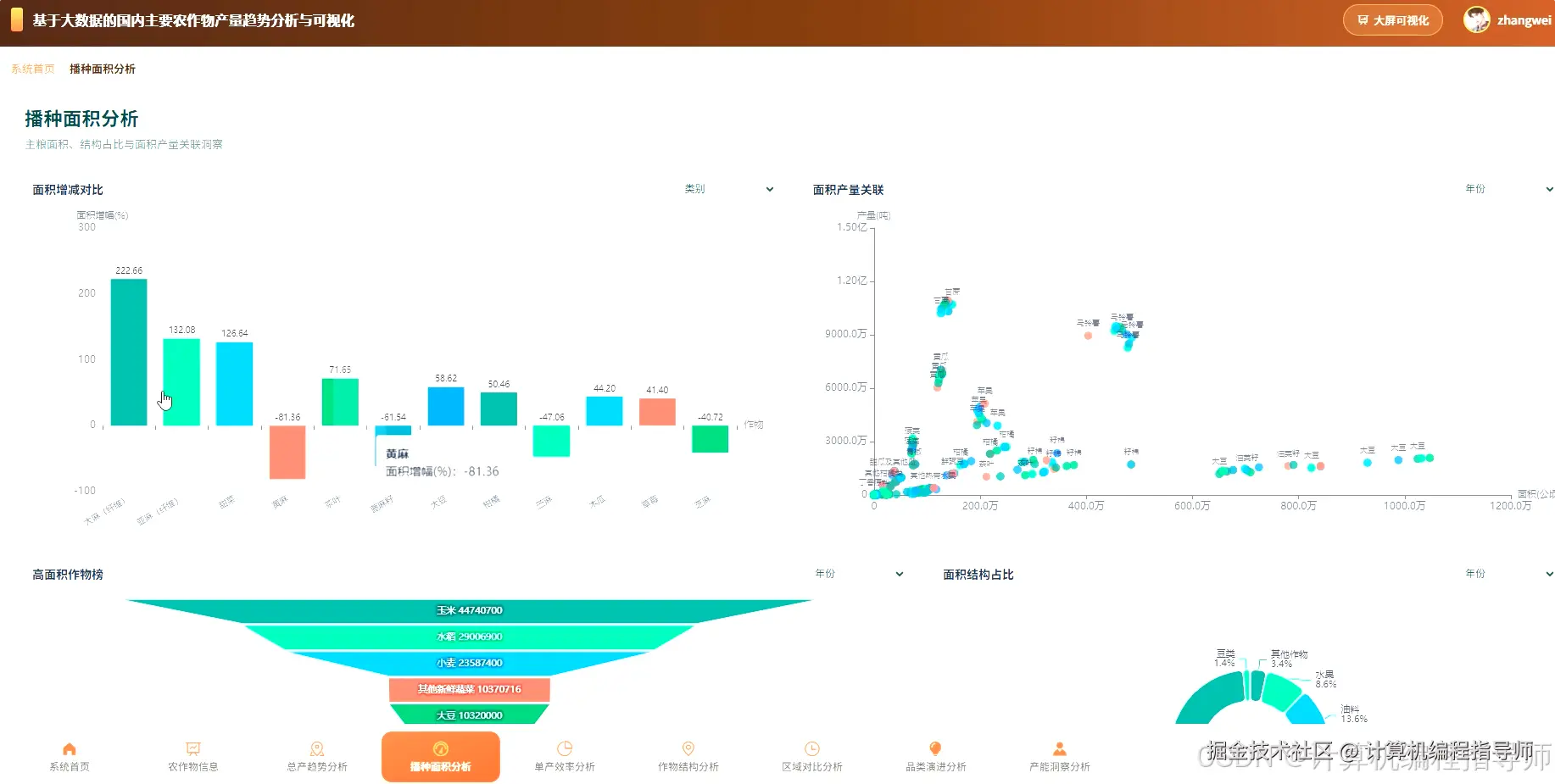
Task: Go to 系统首页 breadcrumb link
Action: point(33,69)
